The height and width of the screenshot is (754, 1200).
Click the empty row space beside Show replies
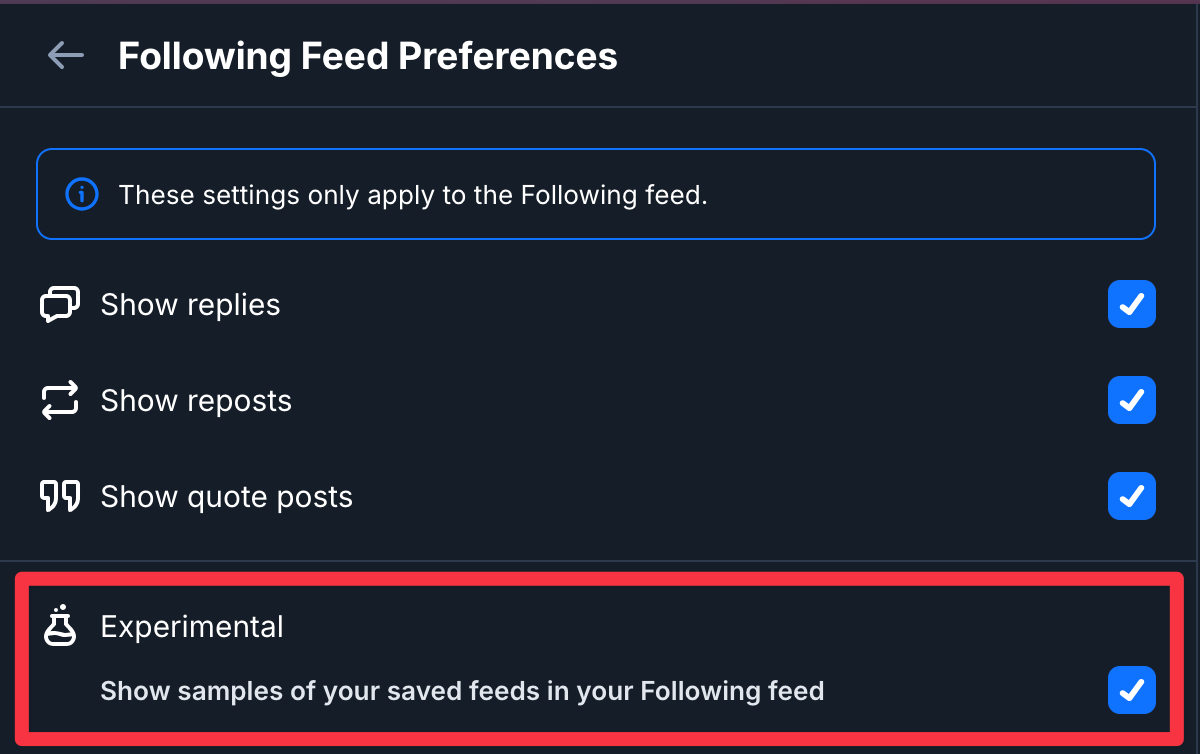pyautogui.click(x=690, y=305)
